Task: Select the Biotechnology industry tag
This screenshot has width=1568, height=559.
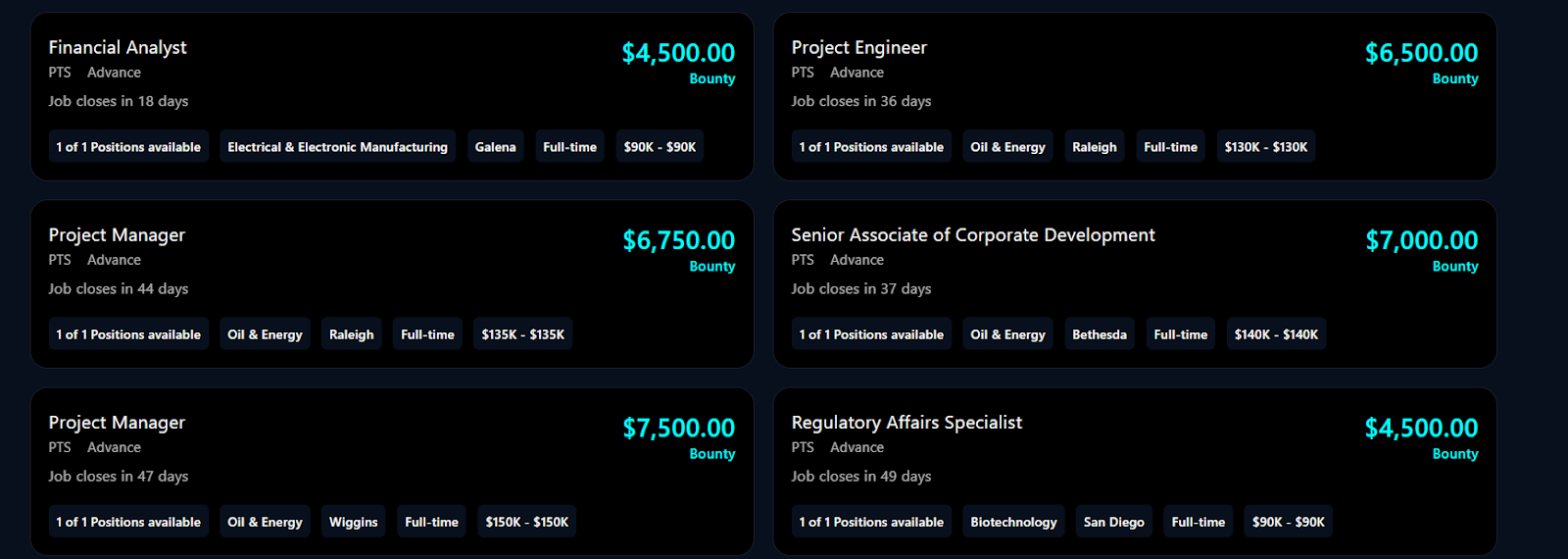Action: point(1013,523)
